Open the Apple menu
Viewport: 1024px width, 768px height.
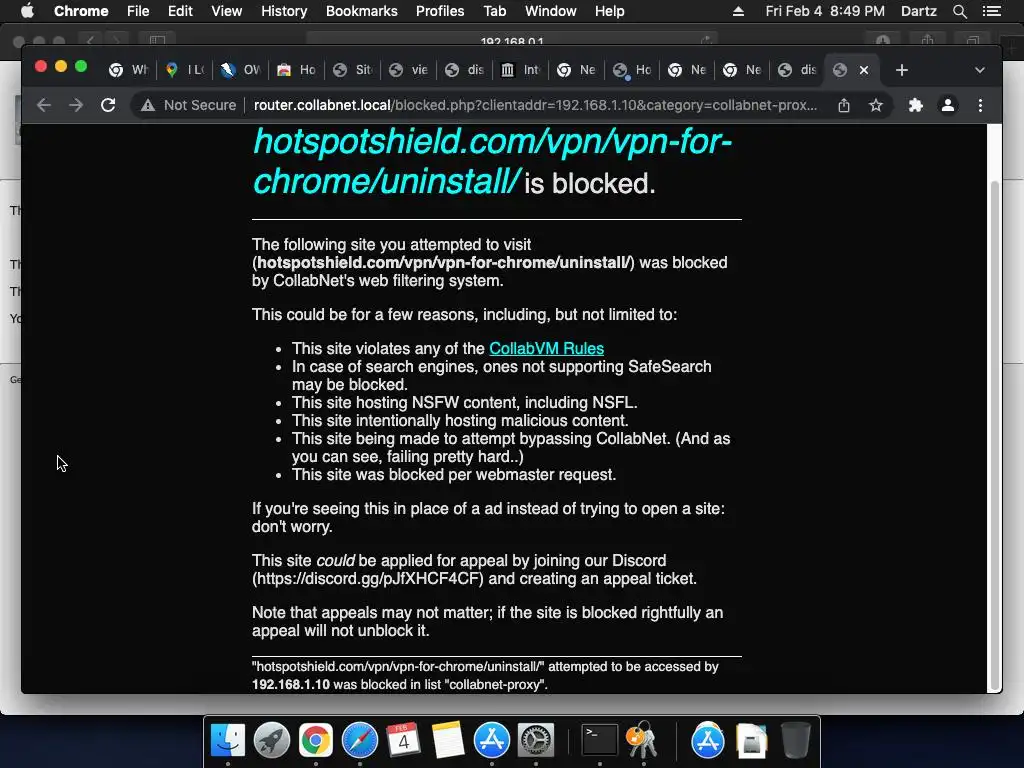coord(27,11)
